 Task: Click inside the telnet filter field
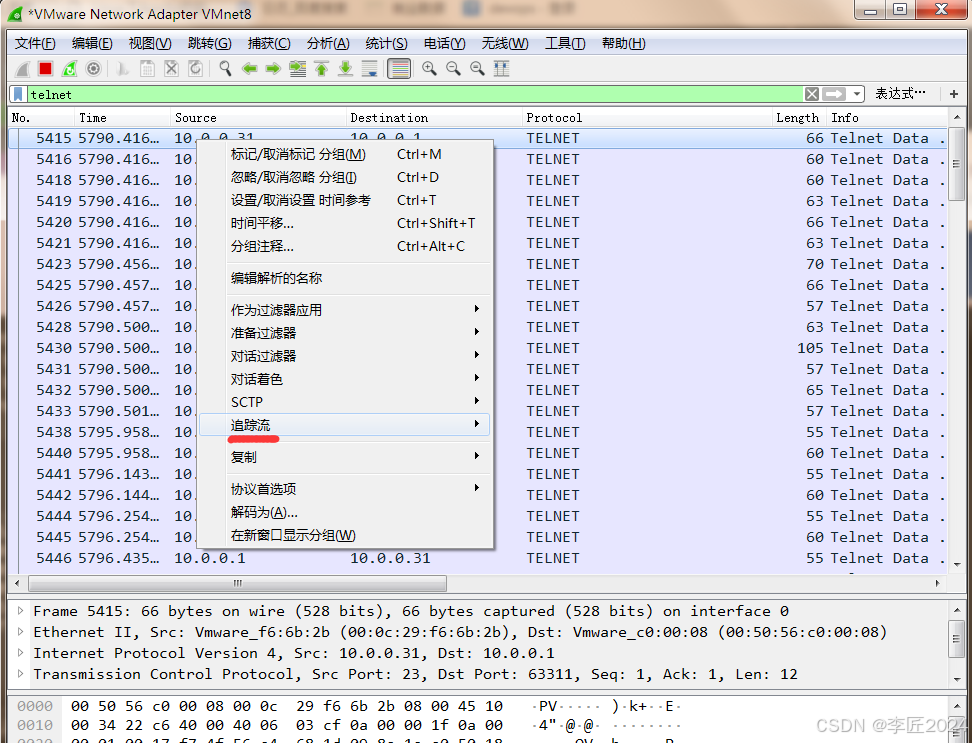pos(415,94)
